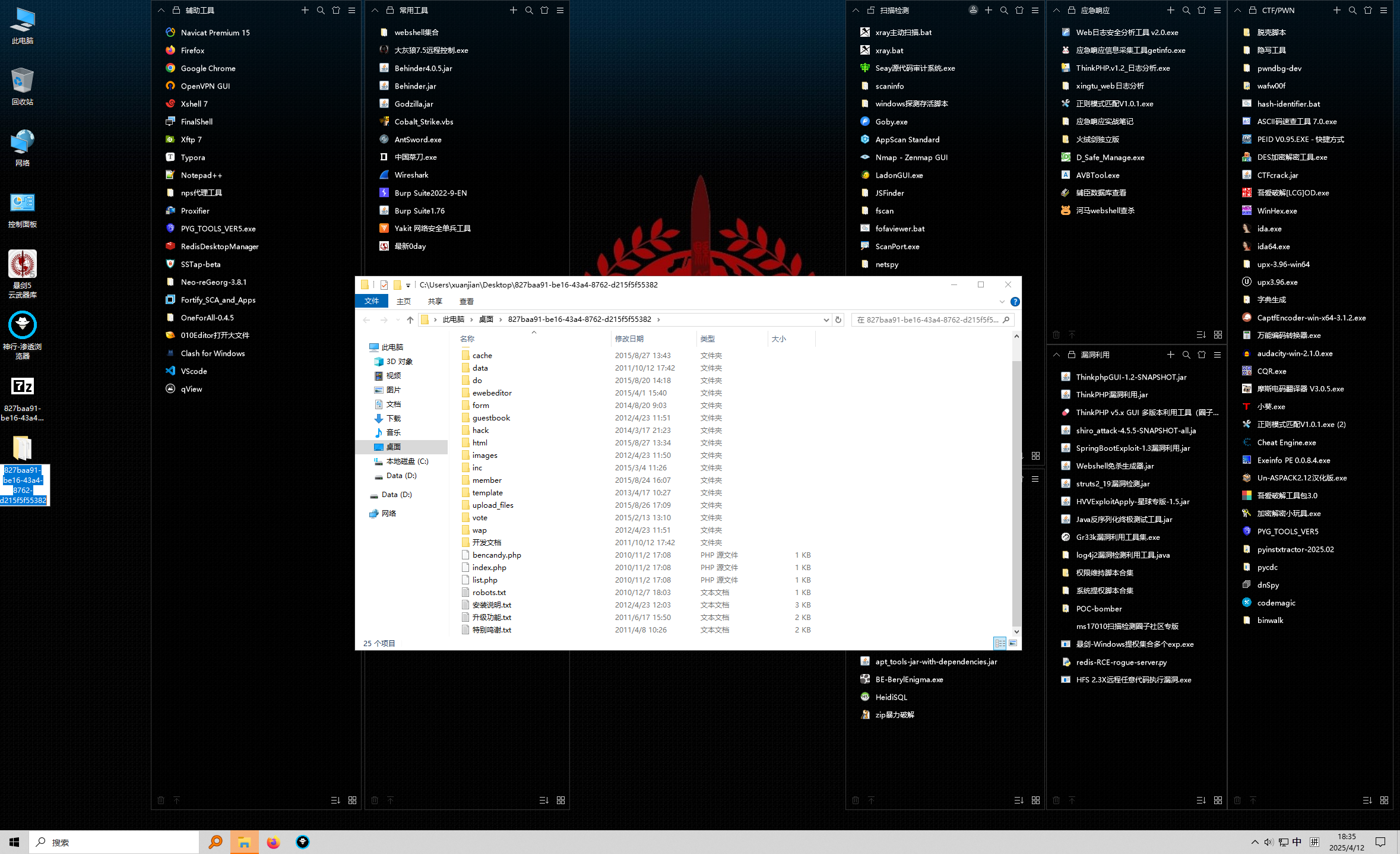This screenshot has width=1400, height=854.
Task: Add item to the 常用工具 panel
Action: click(x=513, y=10)
